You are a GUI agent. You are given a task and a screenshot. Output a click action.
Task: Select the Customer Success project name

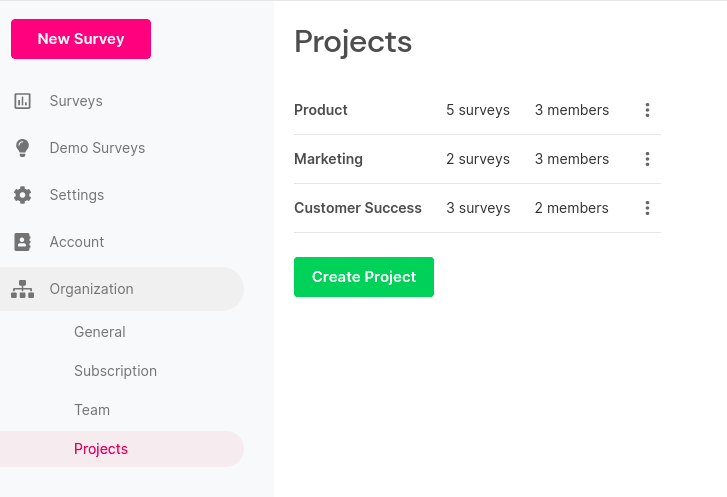click(358, 208)
